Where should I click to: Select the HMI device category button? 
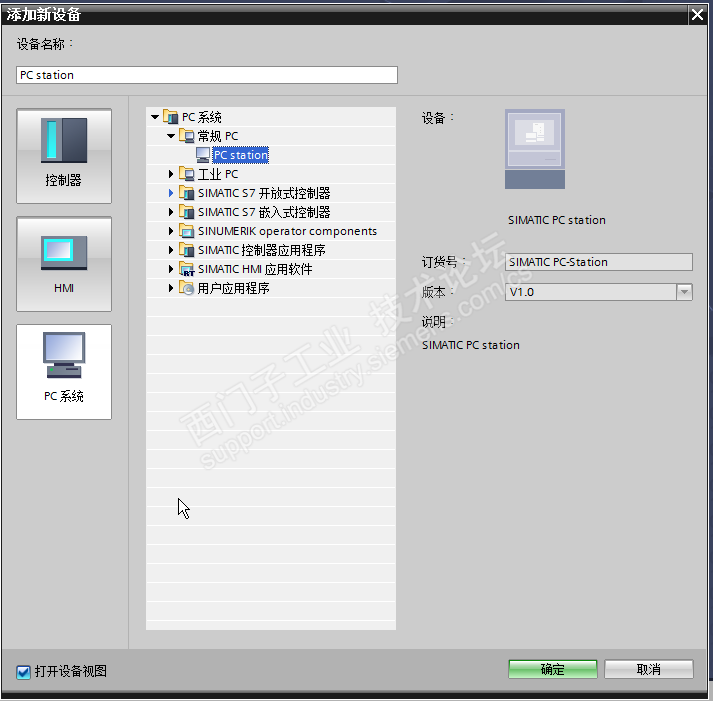(64, 264)
